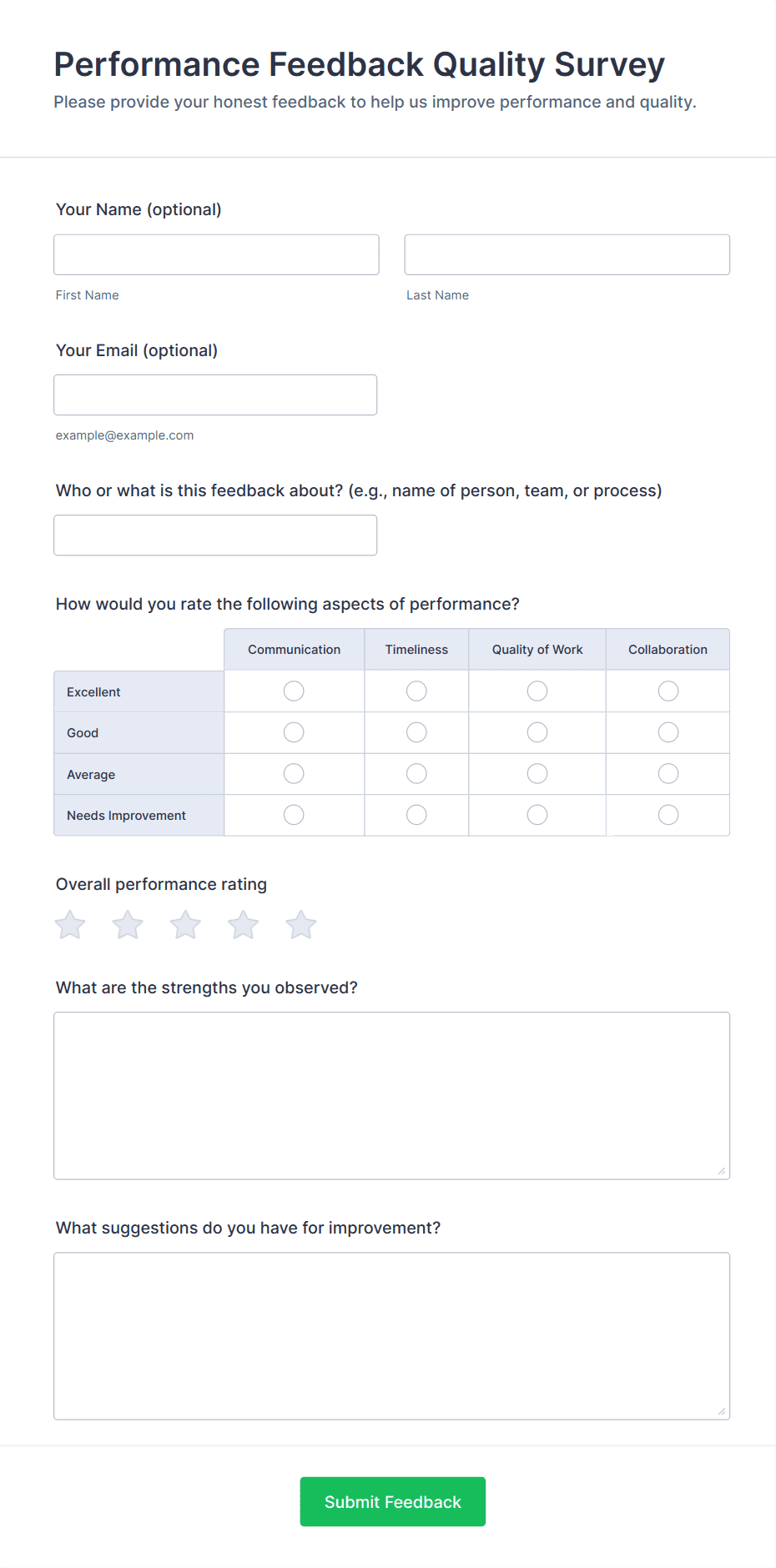
Task: Click the First Name input field
Action: (x=215, y=254)
